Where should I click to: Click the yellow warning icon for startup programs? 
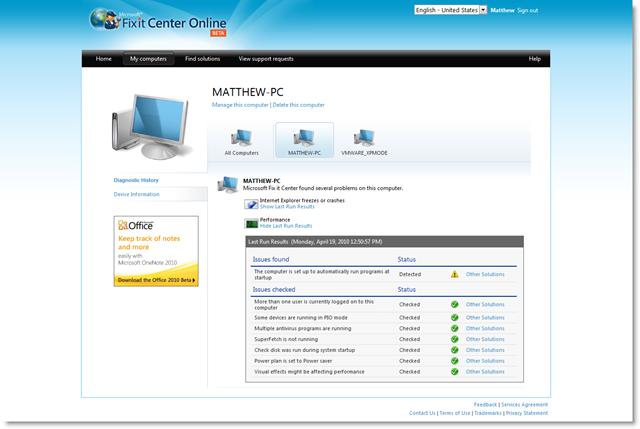point(454,273)
